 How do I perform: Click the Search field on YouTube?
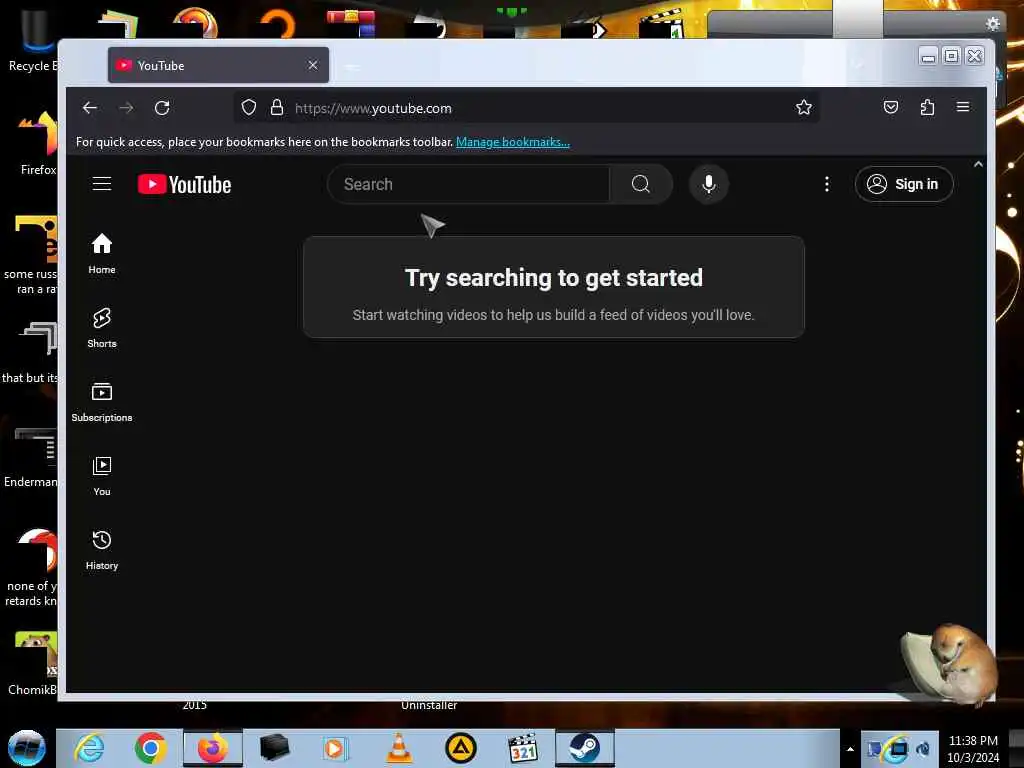(468, 185)
